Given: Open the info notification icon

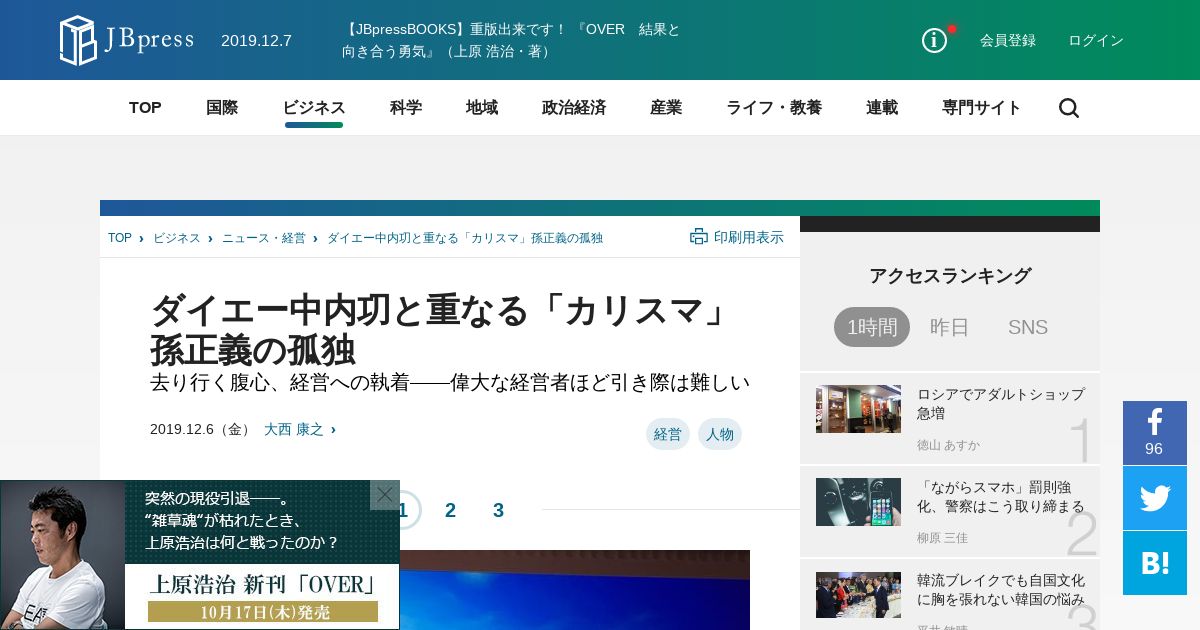Looking at the screenshot, I should click(x=935, y=40).
